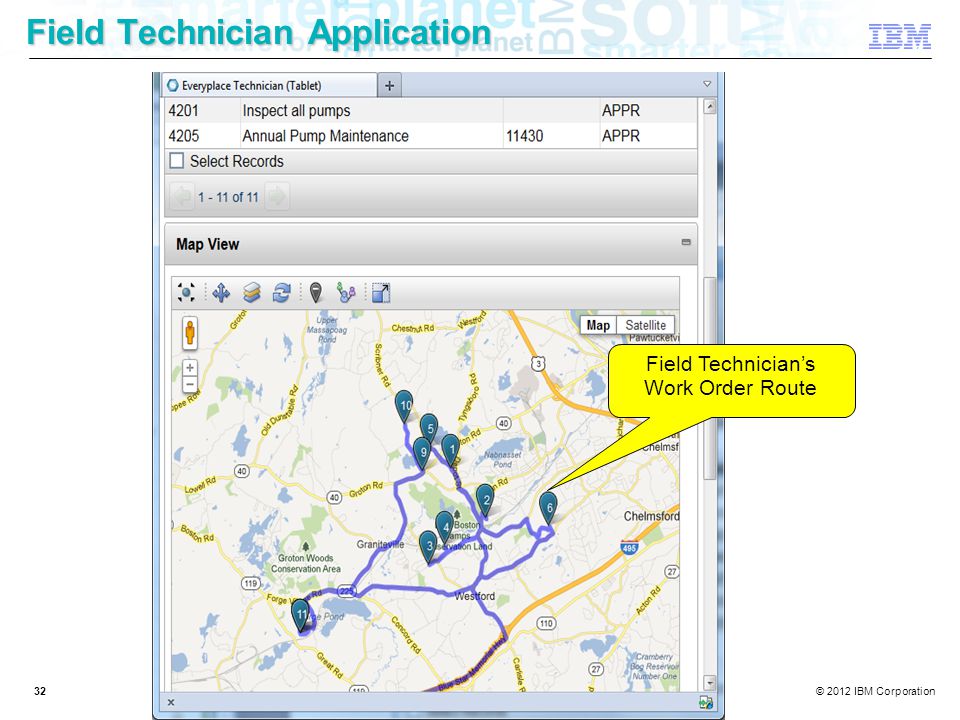Select the pan arrows map tool

(x=221, y=293)
